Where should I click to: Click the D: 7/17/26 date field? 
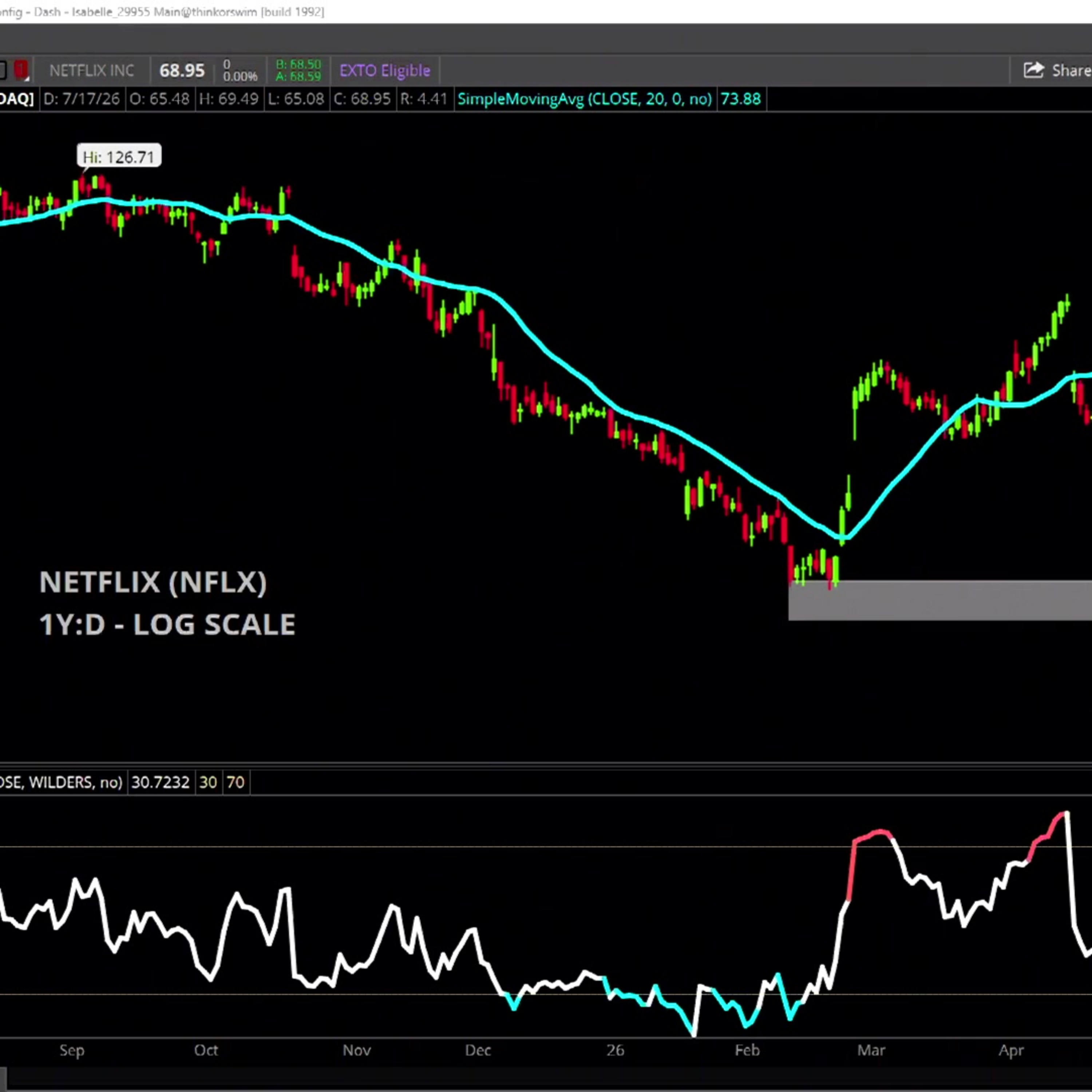tap(82, 99)
